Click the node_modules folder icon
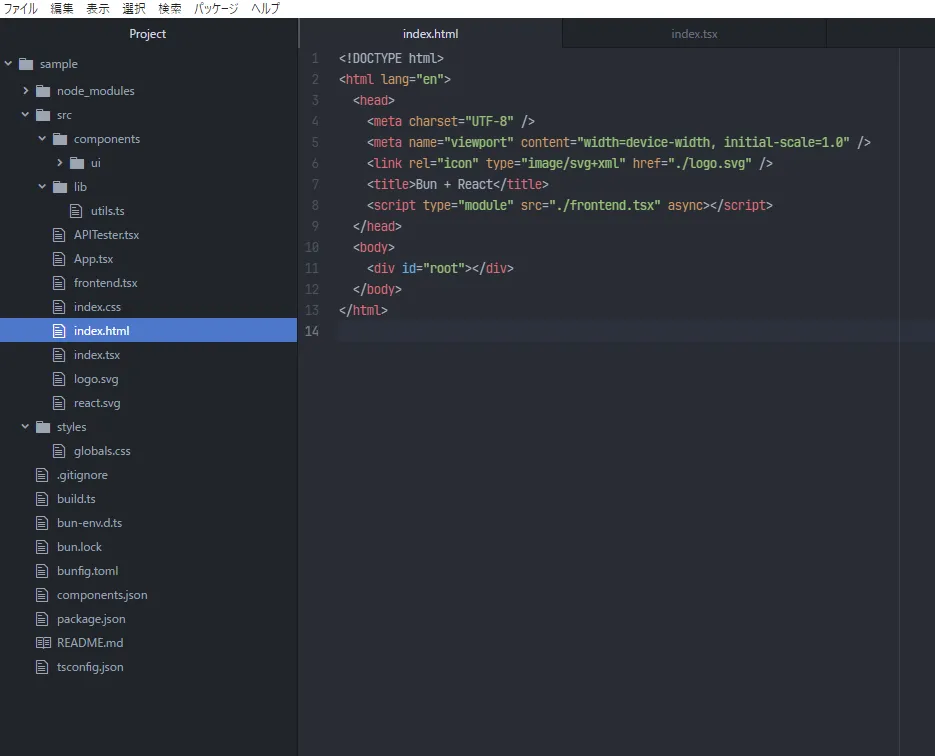935x756 pixels. click(x=43, y=91)
